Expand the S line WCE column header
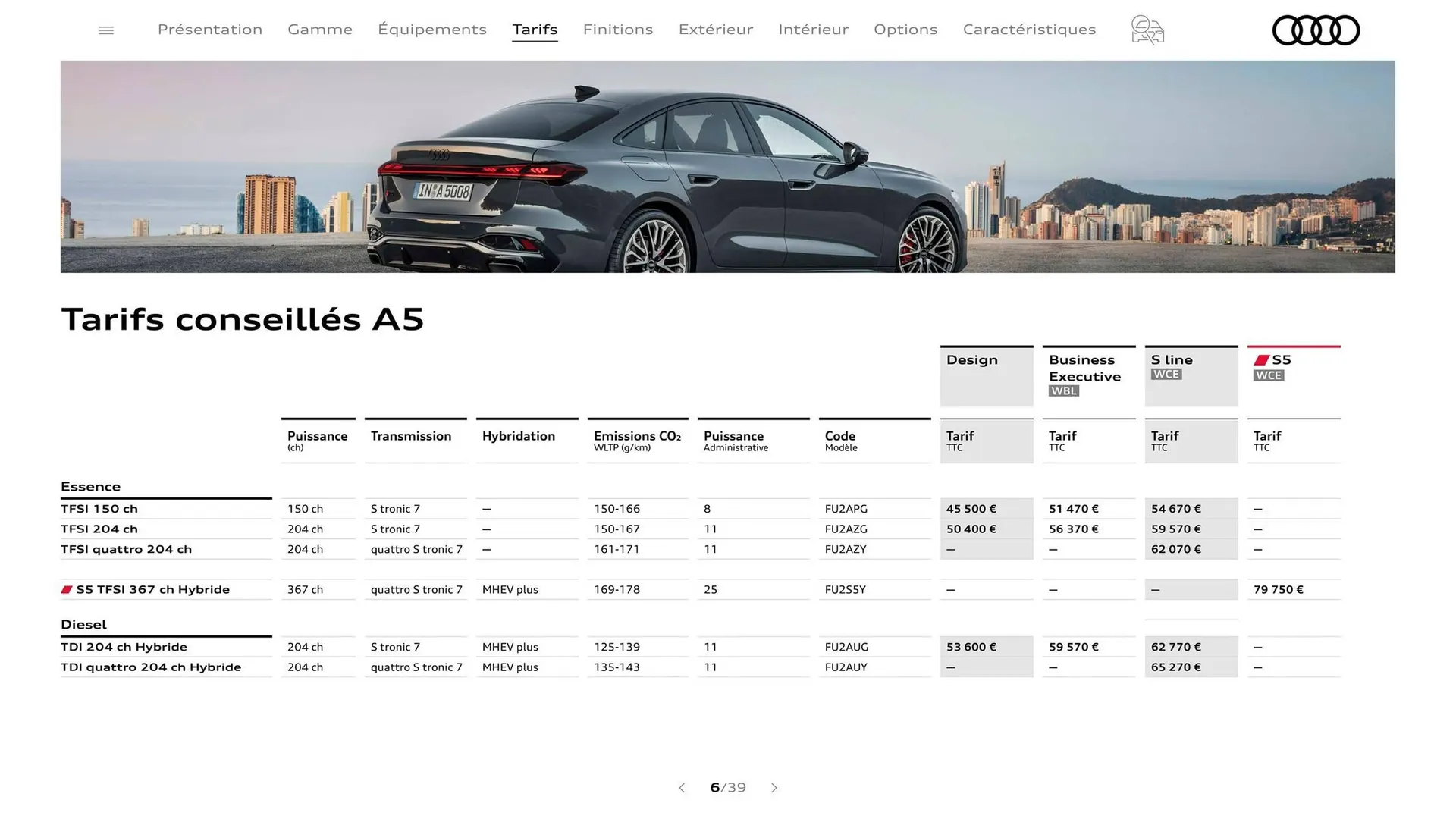Screen dimensions: 1456x819 [1191, 375]
